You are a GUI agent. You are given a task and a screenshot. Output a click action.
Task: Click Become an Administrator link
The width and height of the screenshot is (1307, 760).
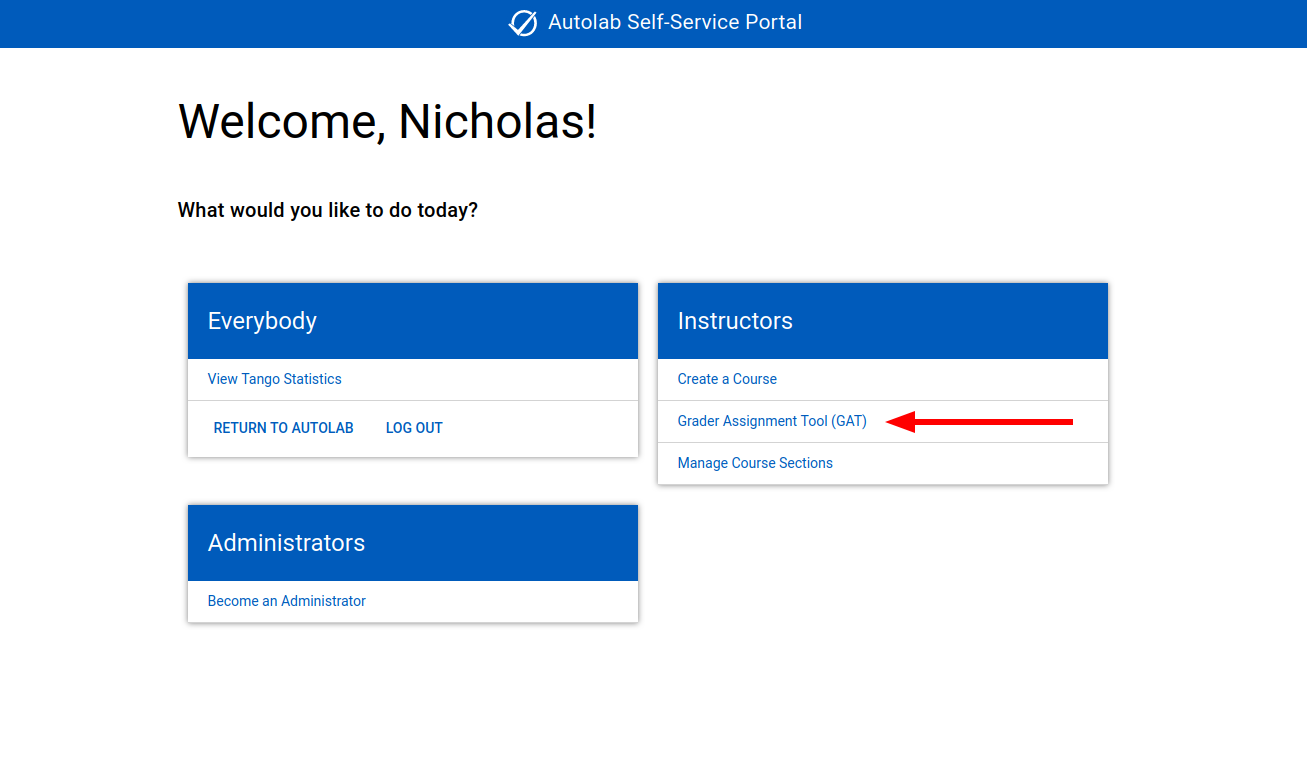coord(287,601)
